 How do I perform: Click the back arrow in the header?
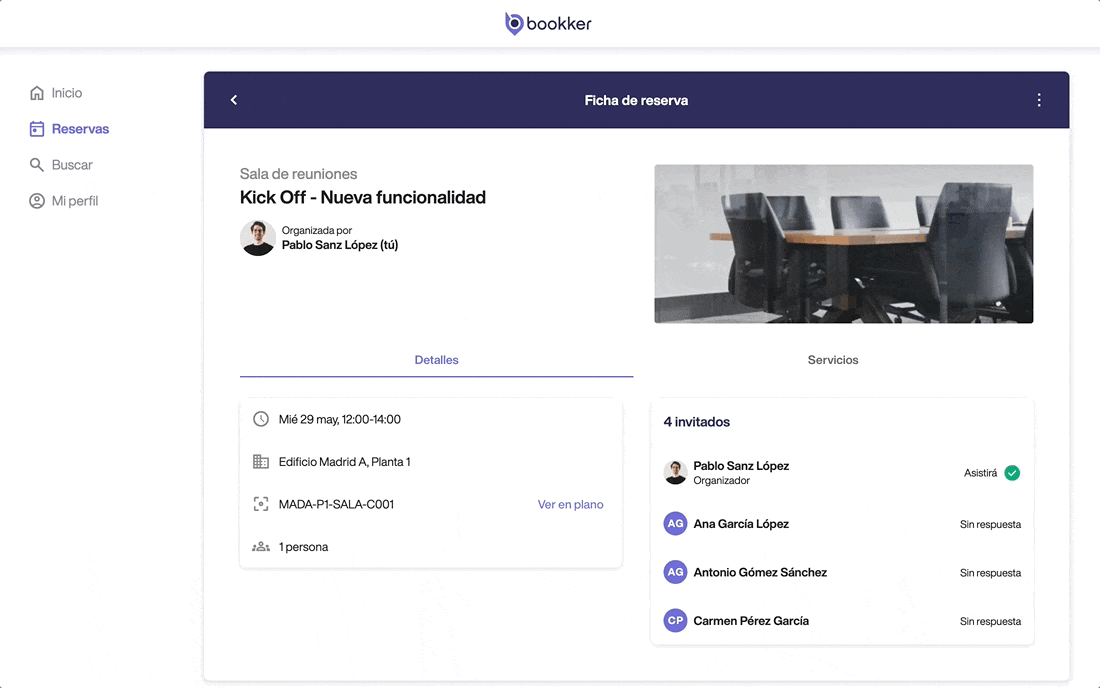pyautogui.click(x=234, y=100)
